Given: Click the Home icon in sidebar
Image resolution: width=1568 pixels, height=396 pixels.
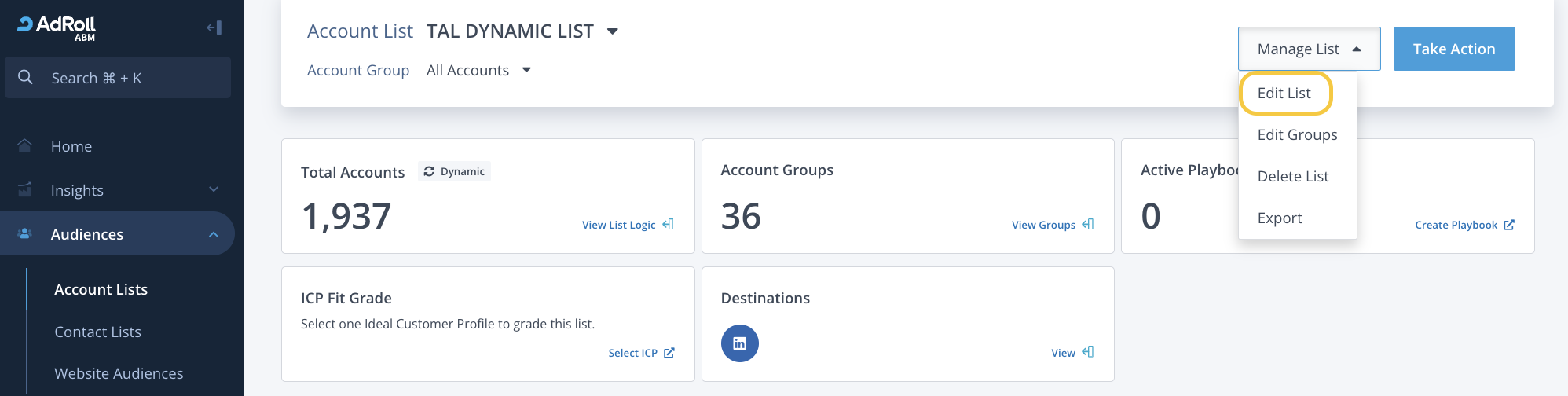Looking at the screenshot, I should pyautogui.click(x=25, y=146).
